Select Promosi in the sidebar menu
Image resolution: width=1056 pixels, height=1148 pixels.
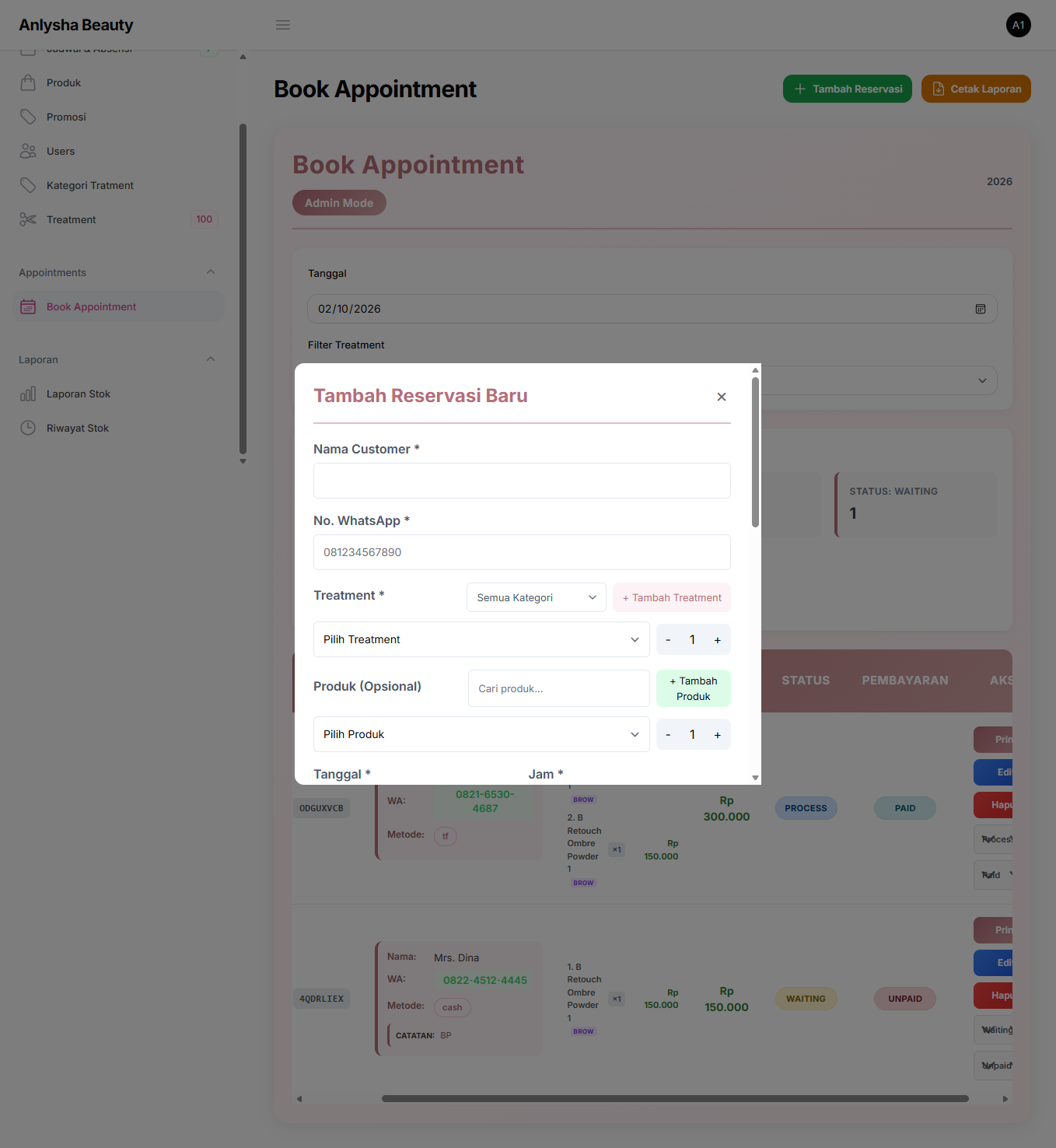[66, 117]
